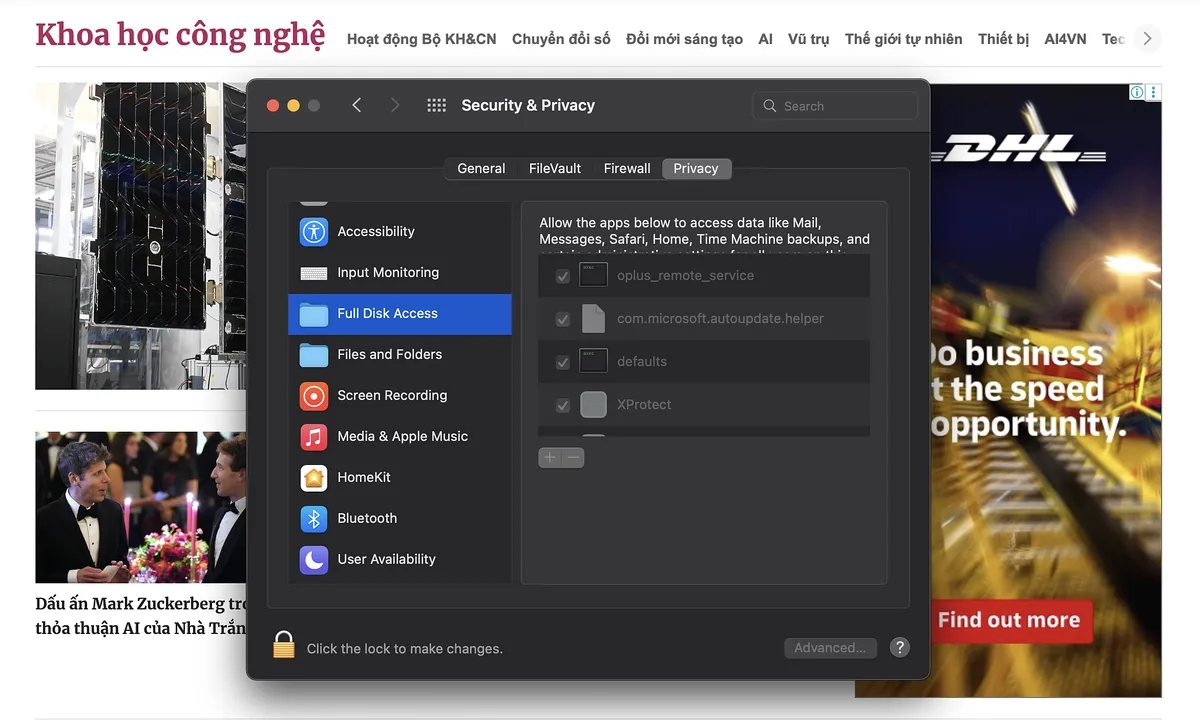Click the User Availability moon icon
This screenshot has height=720, width=1200.
click(314, 560)
